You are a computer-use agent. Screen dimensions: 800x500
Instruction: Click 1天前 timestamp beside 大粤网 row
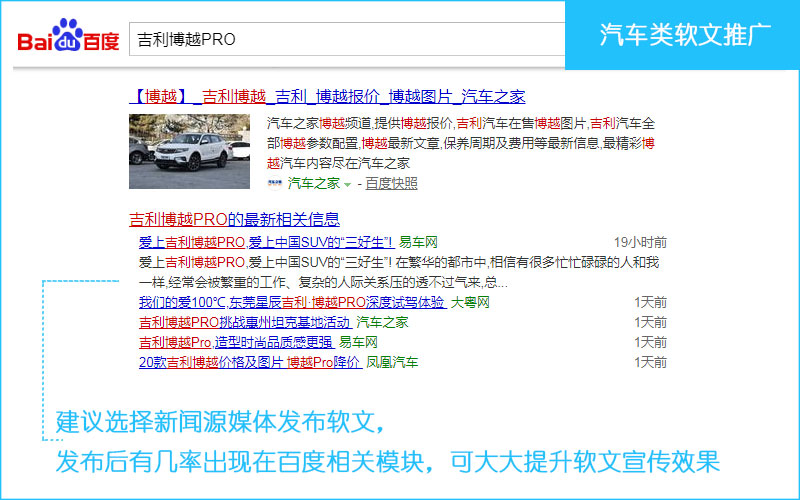click(651, 303)
